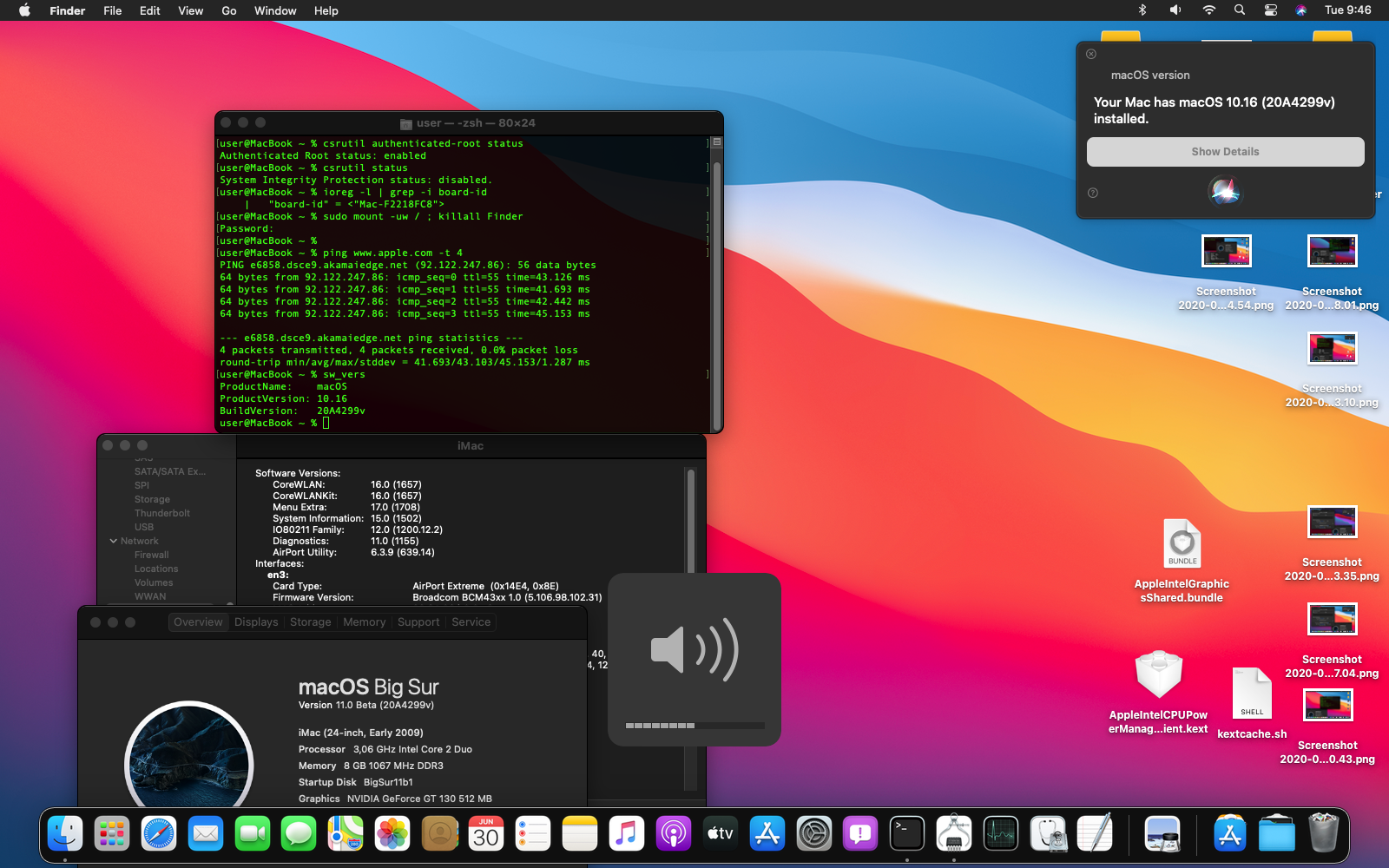Image resolution: width=1389 pixels, height=868 pixels.
Task: Launch FaceTime from the Dock
Action: (253, 834)
